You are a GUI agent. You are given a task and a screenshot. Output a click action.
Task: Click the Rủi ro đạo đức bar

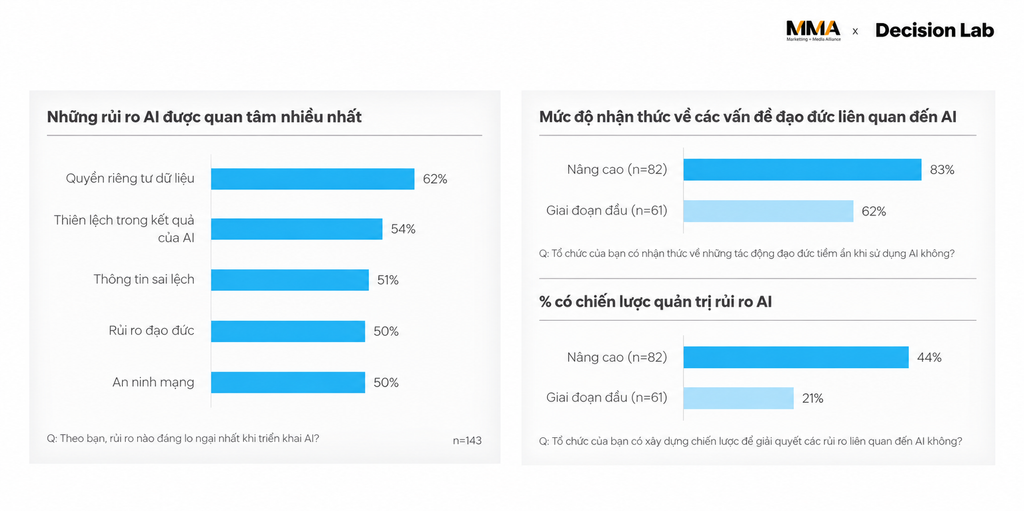(x=288, y=331)
